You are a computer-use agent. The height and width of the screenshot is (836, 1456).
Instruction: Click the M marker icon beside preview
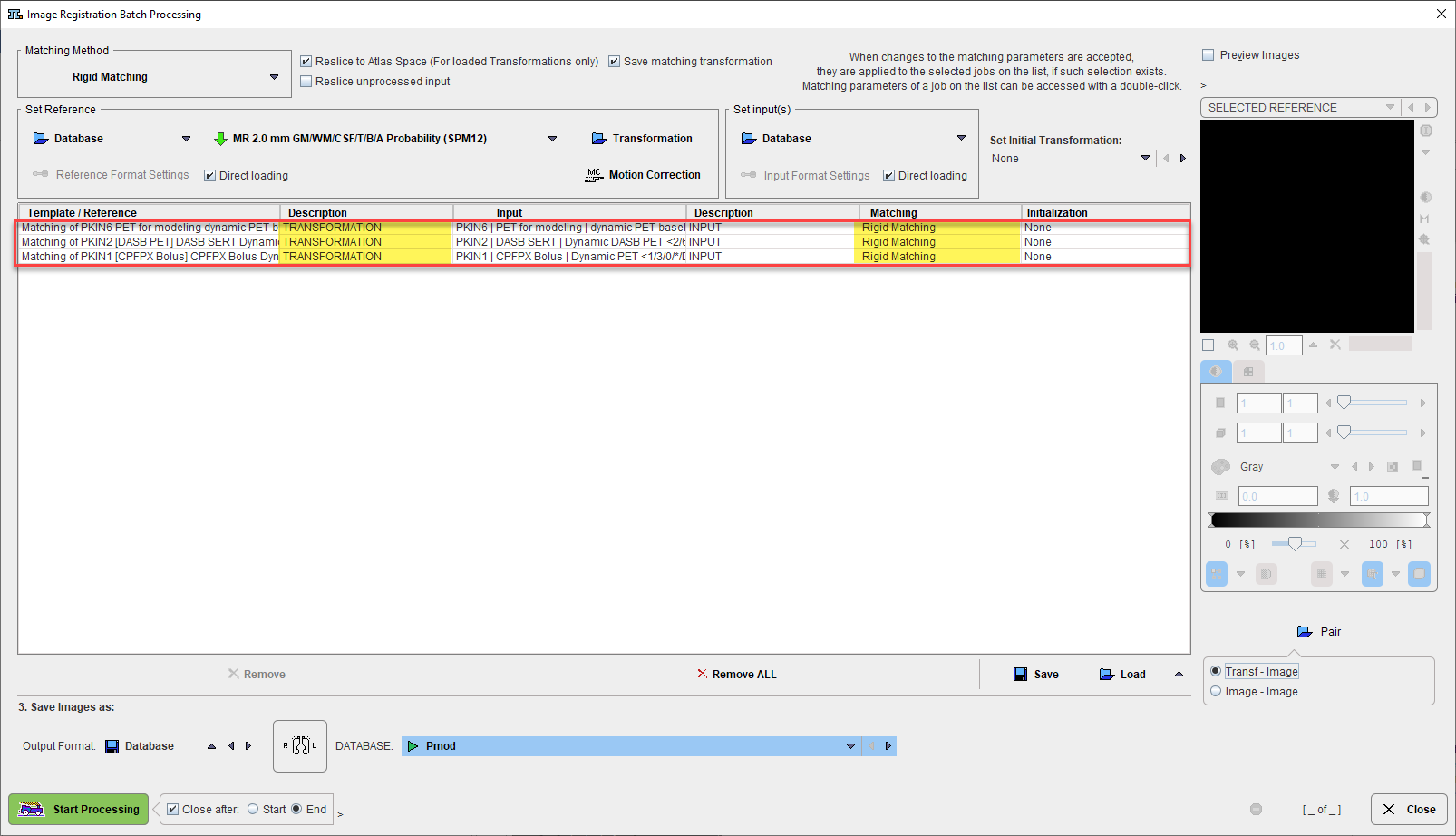pyautogui.click(x=1425, y=219)
